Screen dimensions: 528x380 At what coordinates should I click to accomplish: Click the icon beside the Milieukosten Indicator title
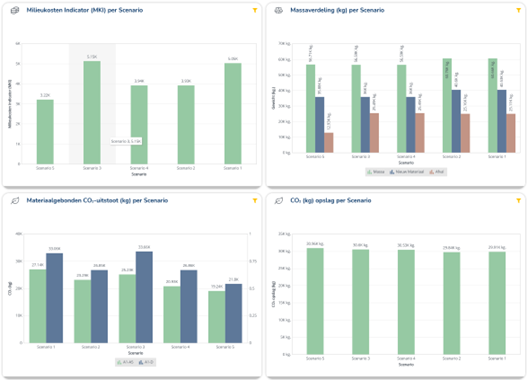tap(15, 10)
